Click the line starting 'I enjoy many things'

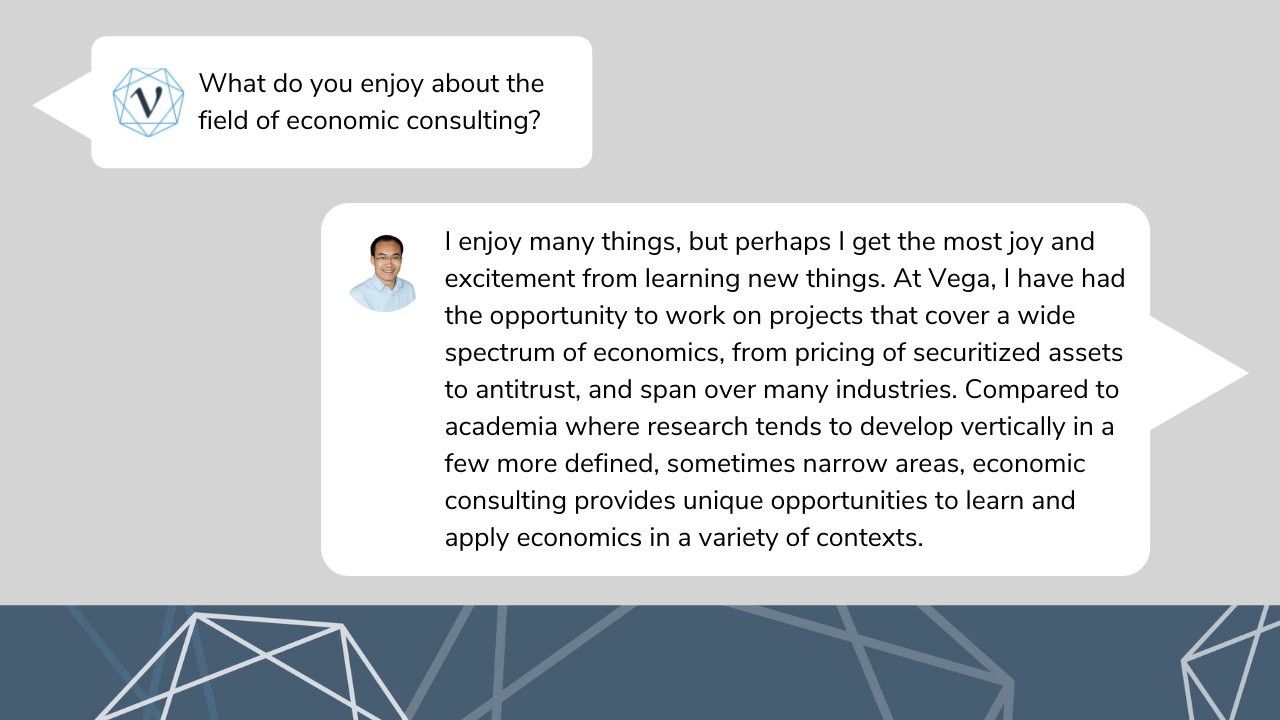point(770,242)
